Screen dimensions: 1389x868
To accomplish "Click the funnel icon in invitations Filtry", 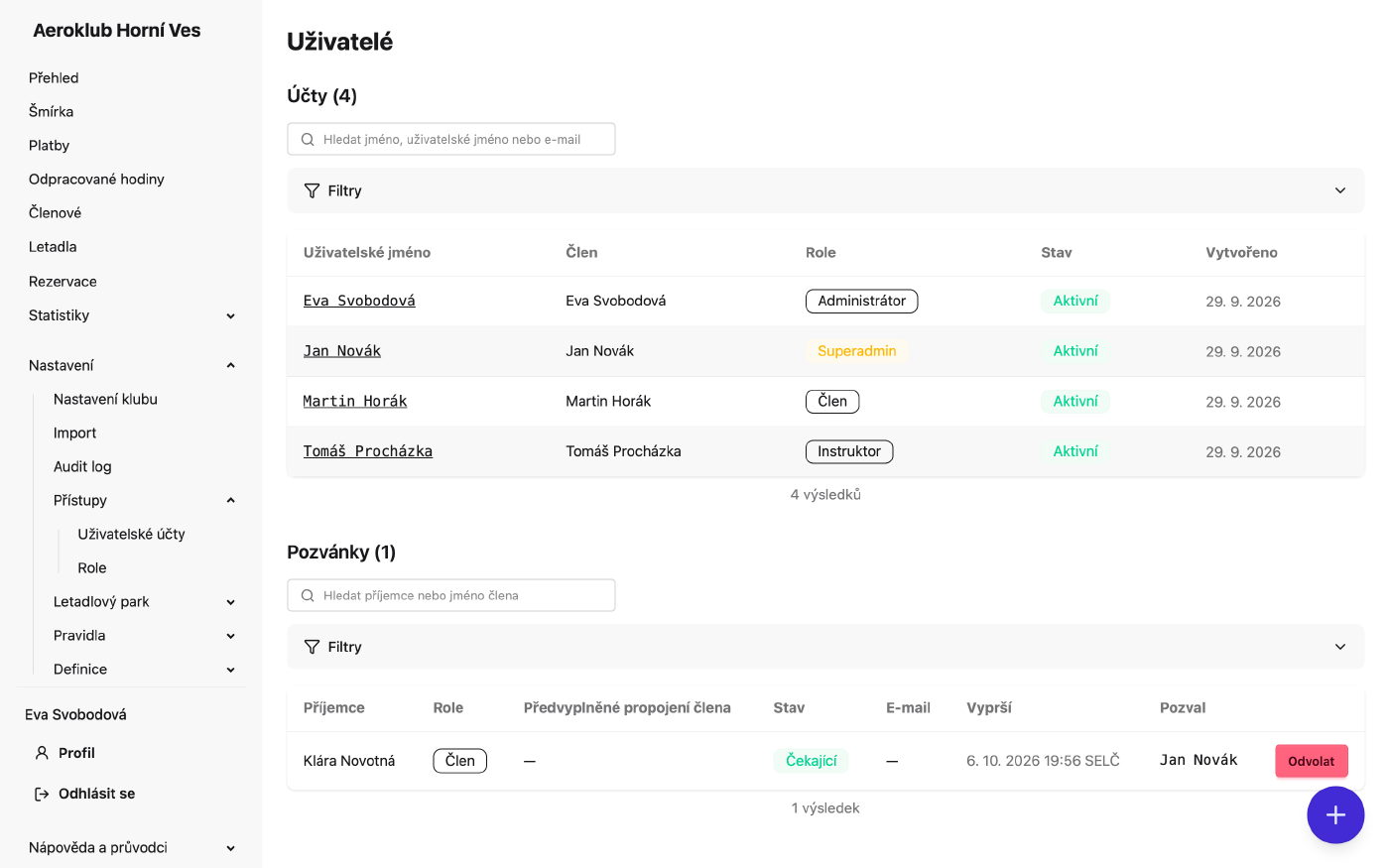I will (x=312, y=647).
